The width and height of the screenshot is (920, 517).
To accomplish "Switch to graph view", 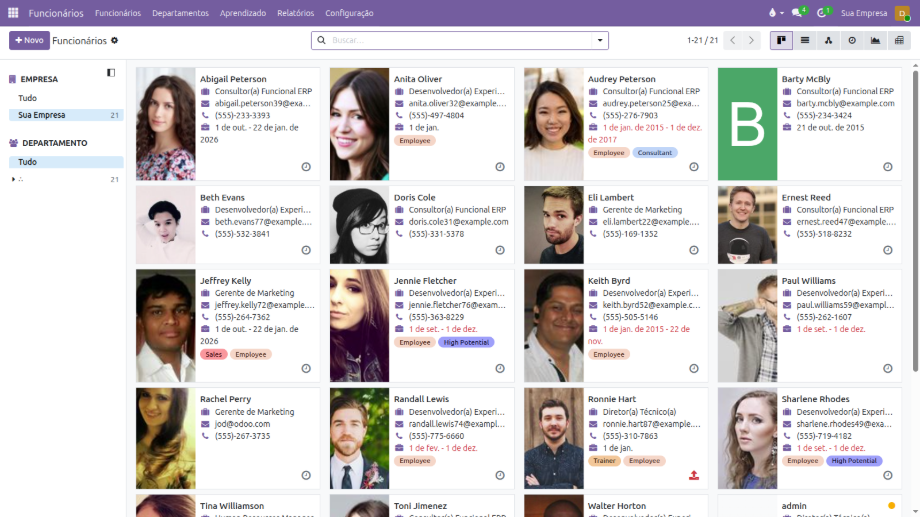I will click(876, 40).
